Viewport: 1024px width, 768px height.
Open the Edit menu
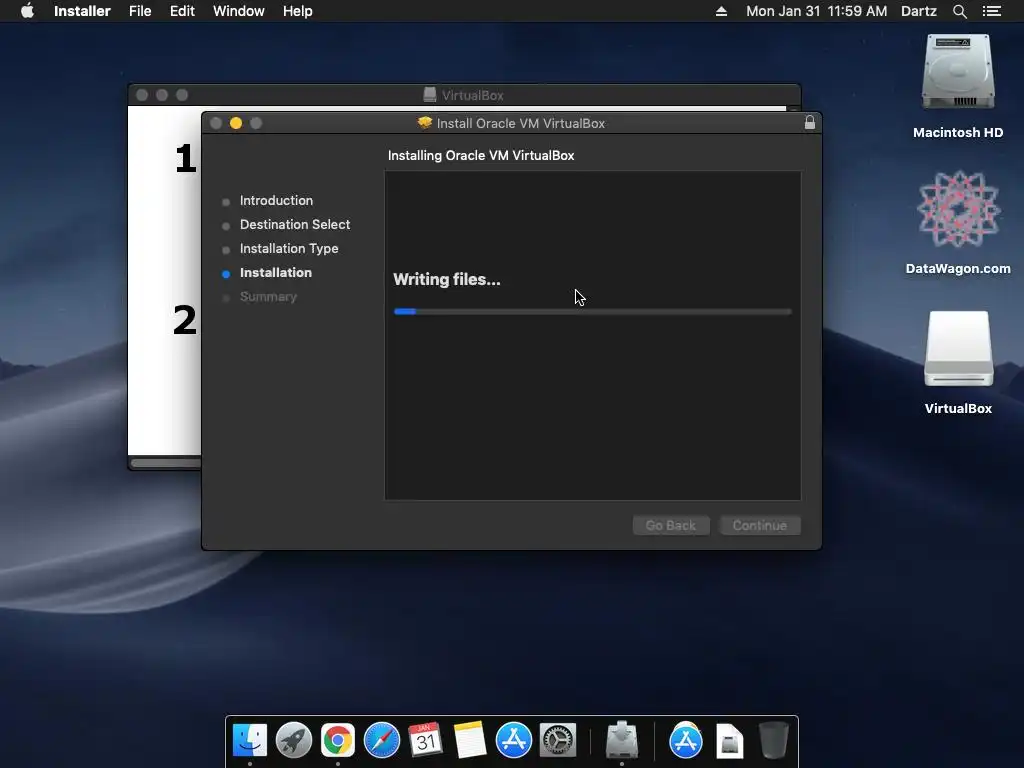(x=182, y=11)
